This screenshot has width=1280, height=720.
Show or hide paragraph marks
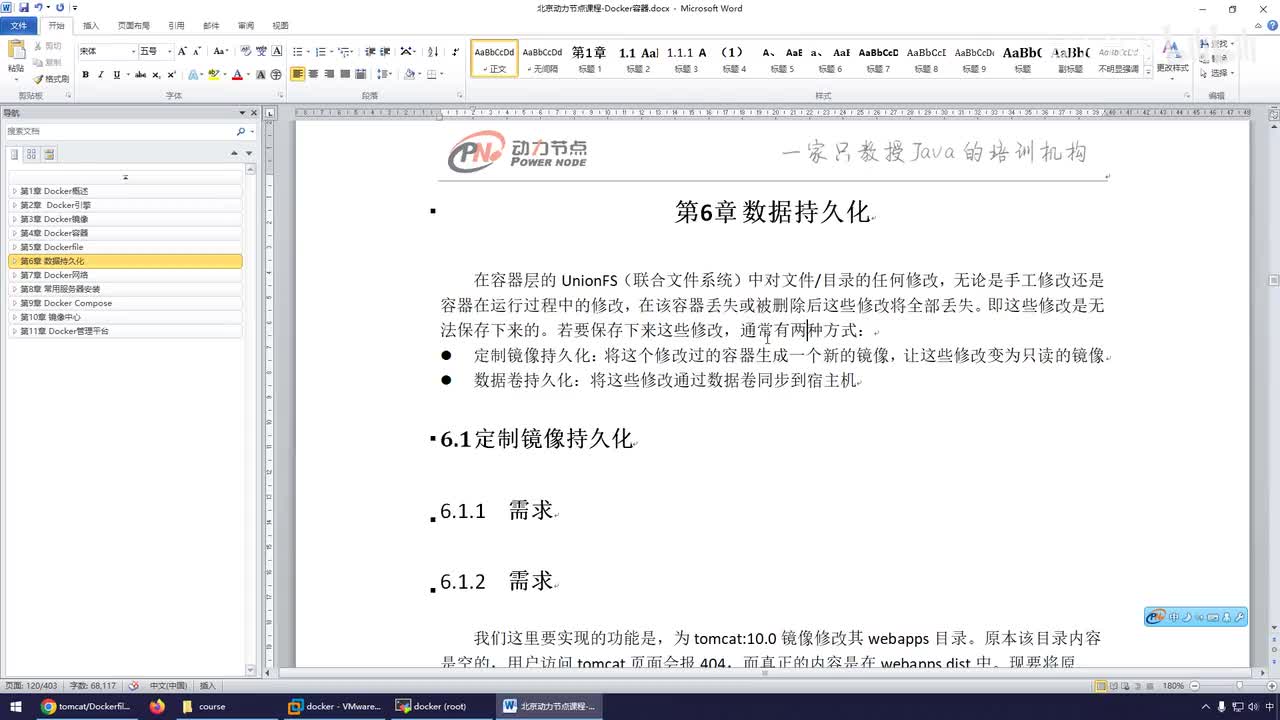tap(456, 51)
